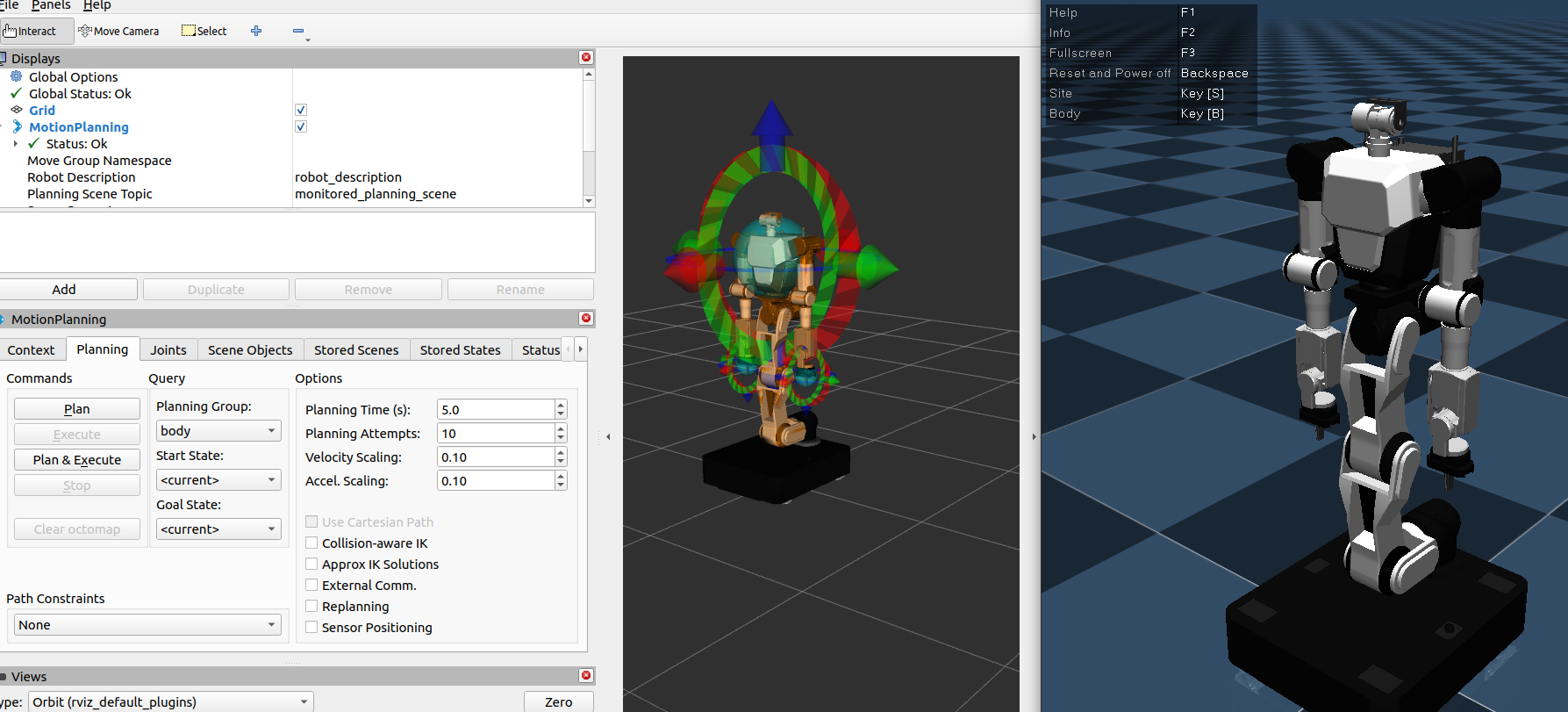Enable Sensor Positioning checkbox

(311, 627)
